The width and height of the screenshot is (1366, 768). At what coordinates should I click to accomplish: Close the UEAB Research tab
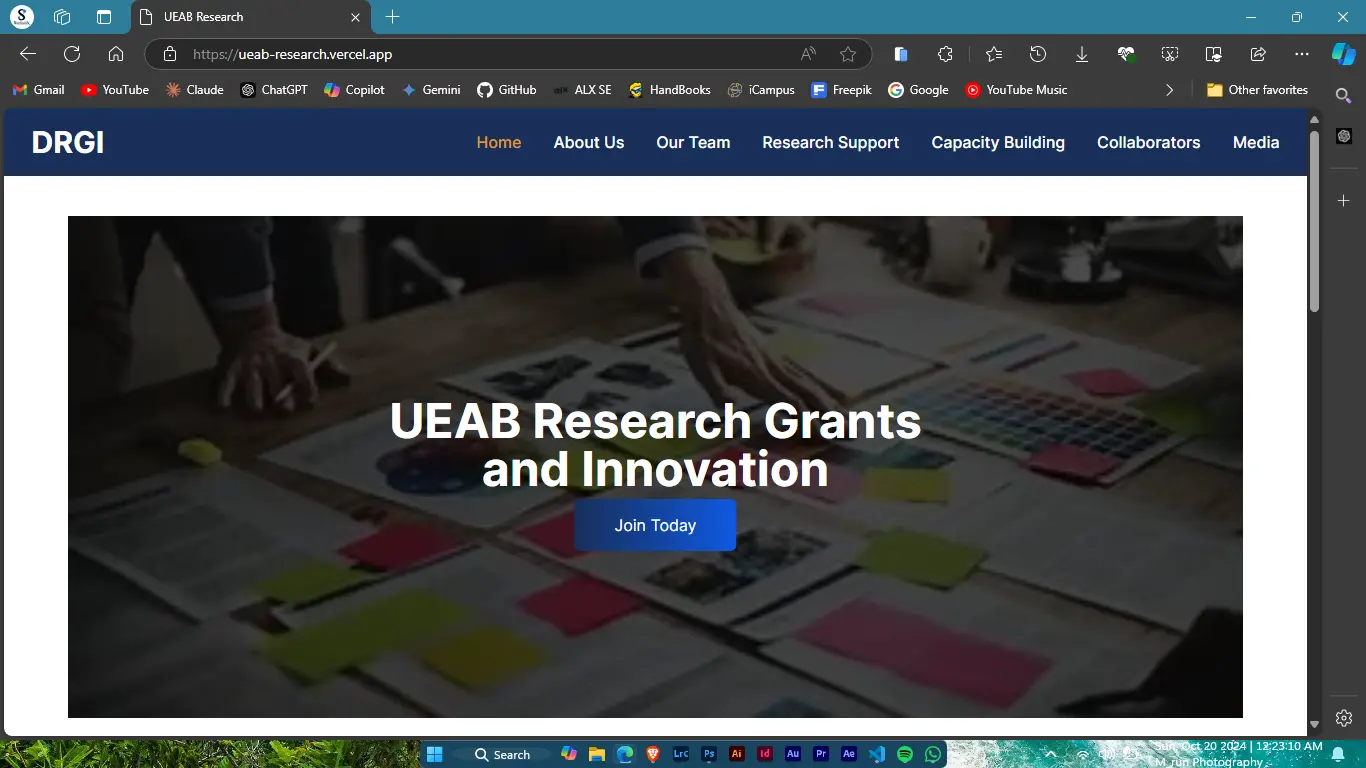tap(355, 17)
